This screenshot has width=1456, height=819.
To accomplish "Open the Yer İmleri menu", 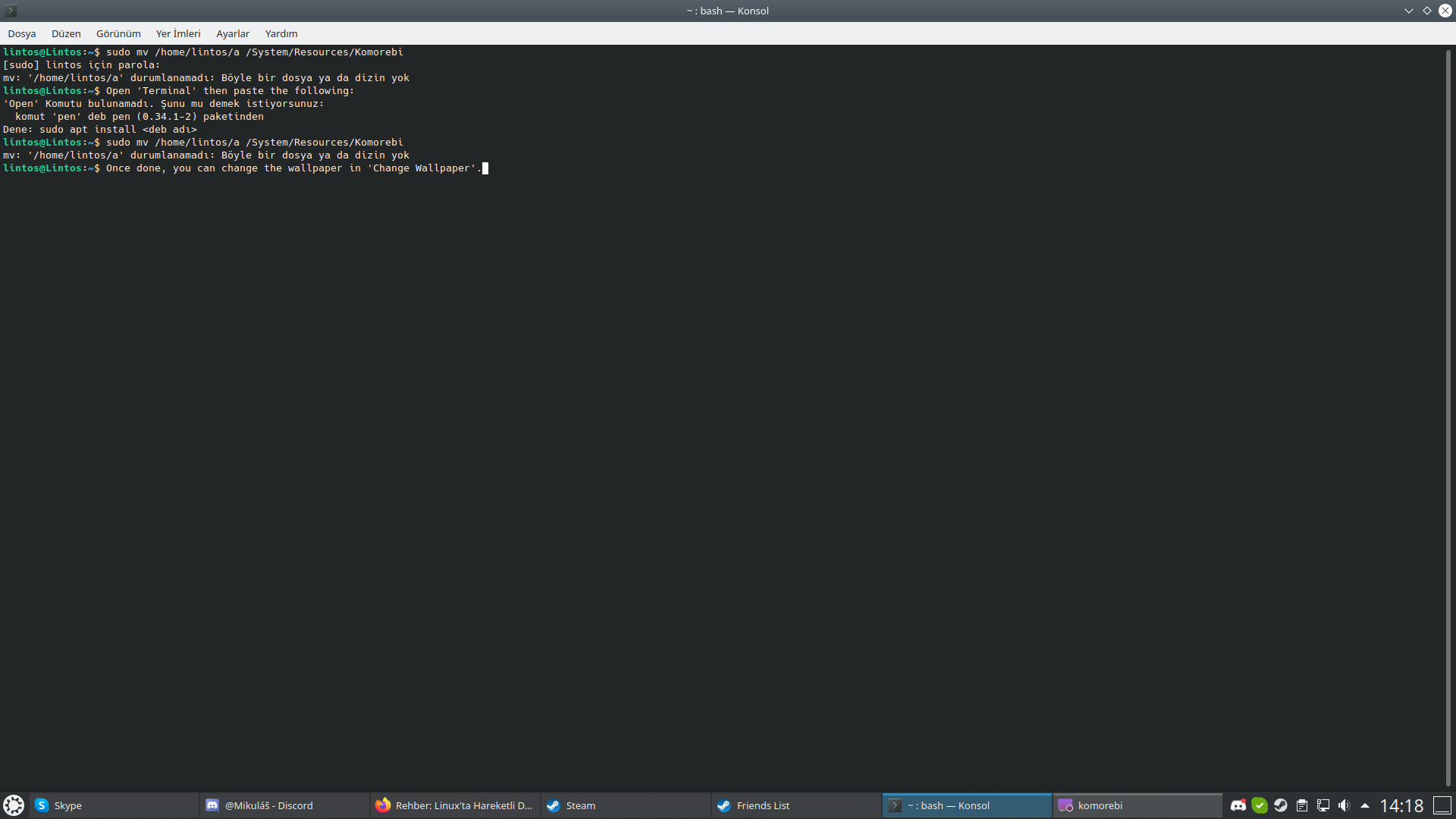I will coord(178,33).
